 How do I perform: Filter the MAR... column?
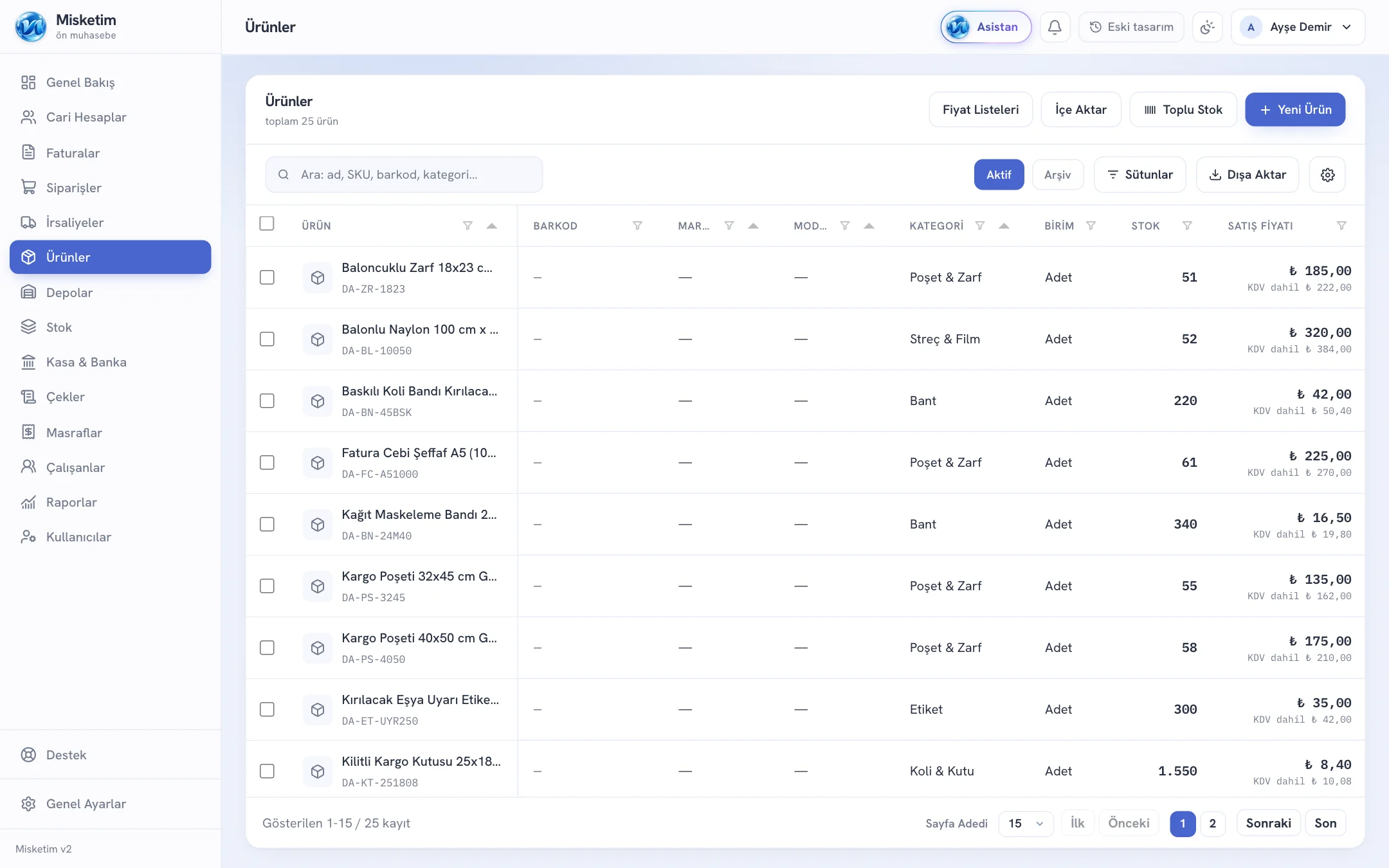click(x=729, y=226)
